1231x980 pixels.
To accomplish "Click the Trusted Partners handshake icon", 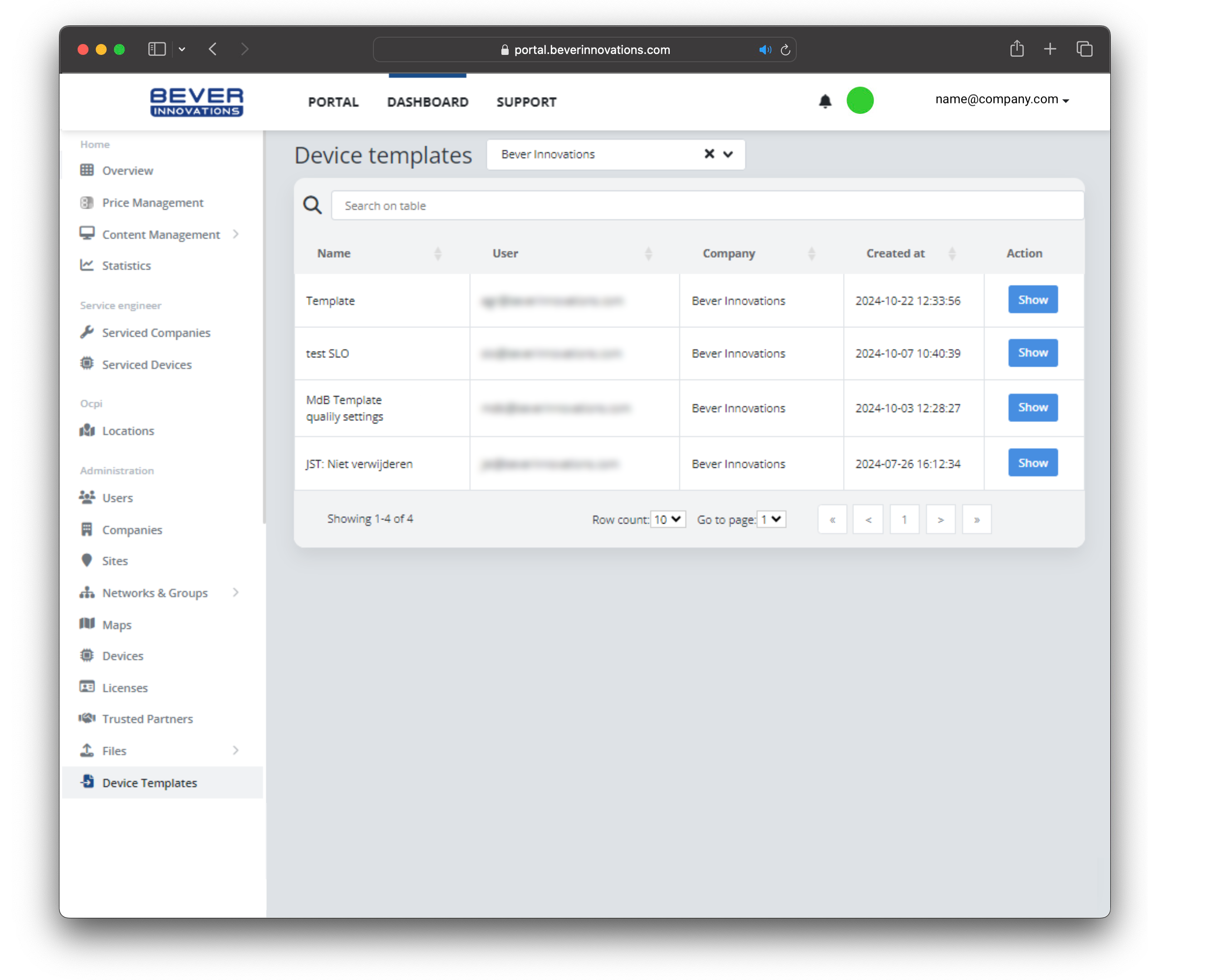I will (87, 718).
